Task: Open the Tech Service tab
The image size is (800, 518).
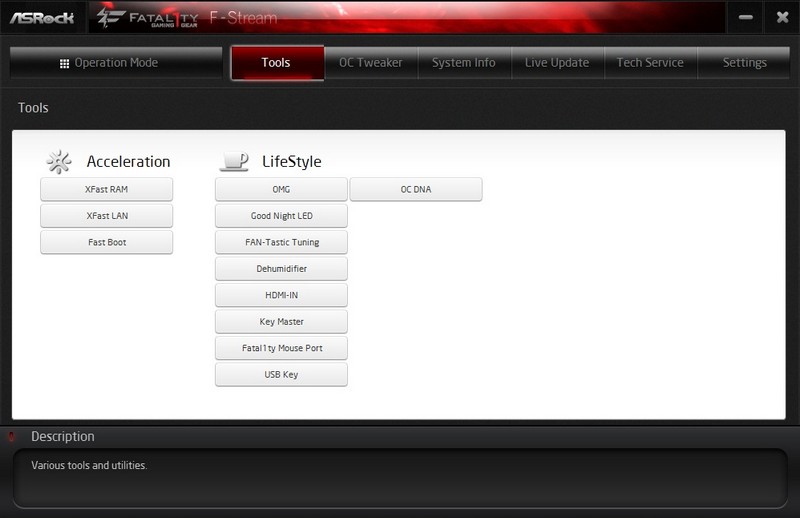Action: tap(650, 63)
